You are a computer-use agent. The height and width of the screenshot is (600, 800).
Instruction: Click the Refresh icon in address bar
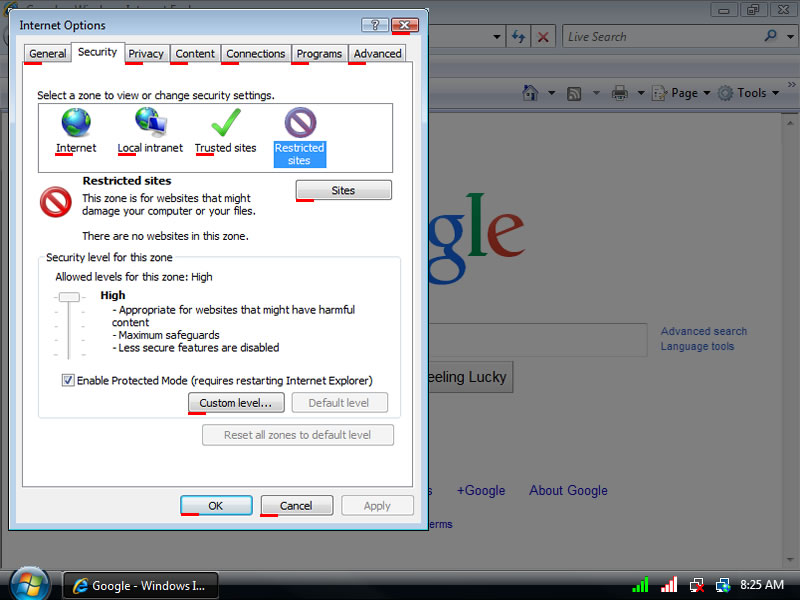coord(518,37)
